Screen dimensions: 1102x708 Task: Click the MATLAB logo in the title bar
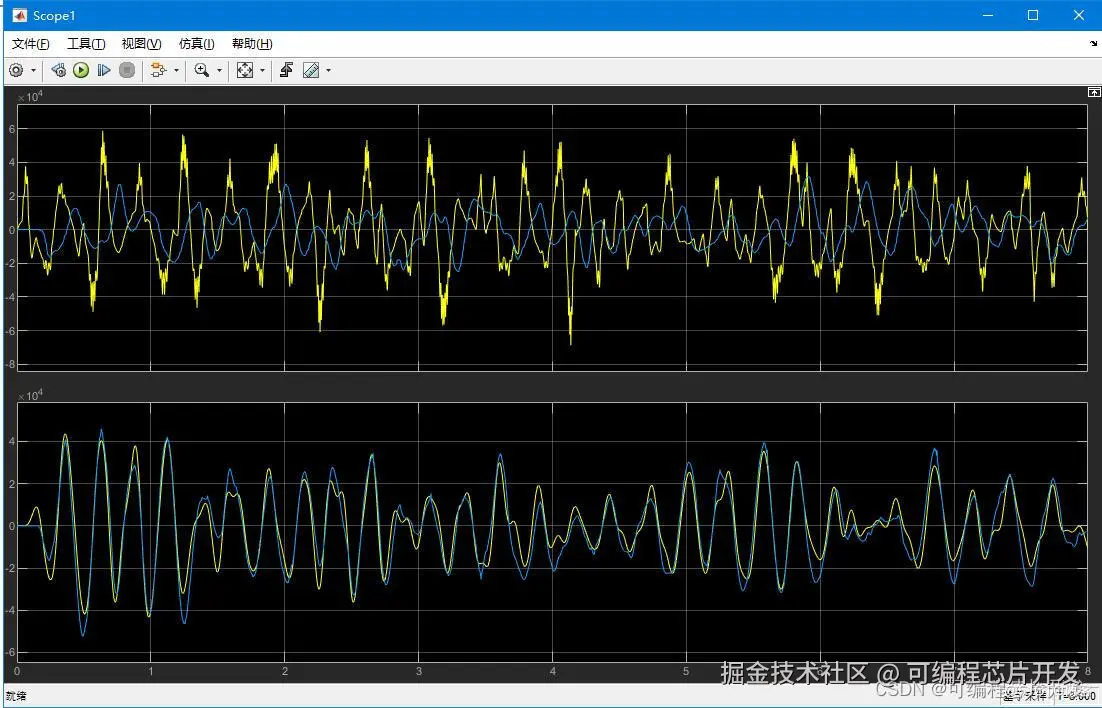coord(19,15)
